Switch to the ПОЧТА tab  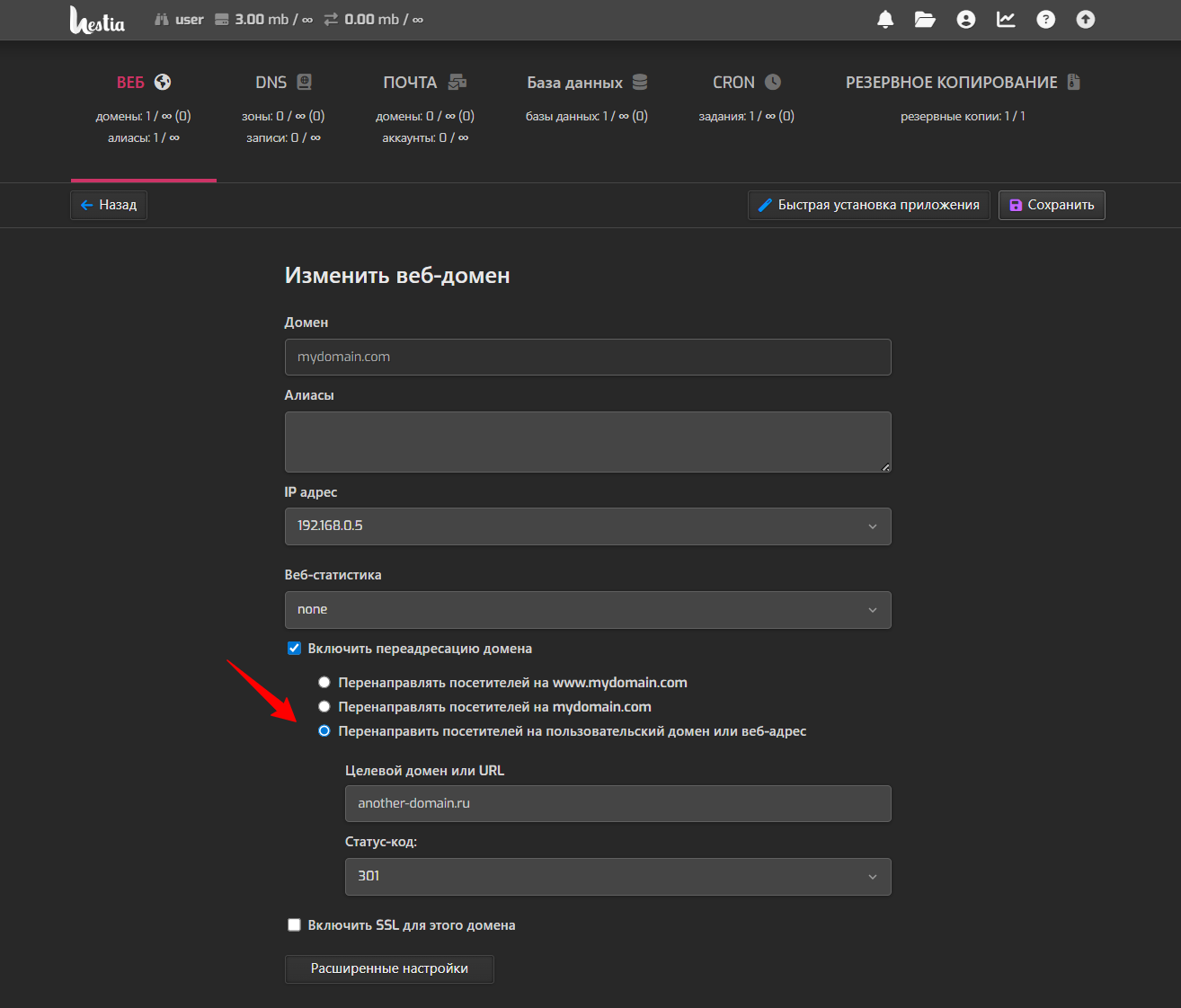point(425,82)
